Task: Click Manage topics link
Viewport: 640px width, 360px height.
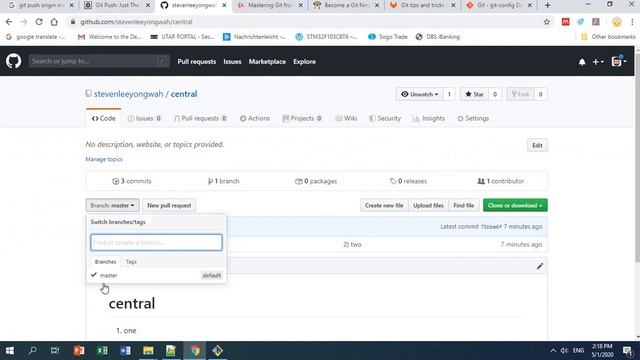Action: click(x=104, y=159)
